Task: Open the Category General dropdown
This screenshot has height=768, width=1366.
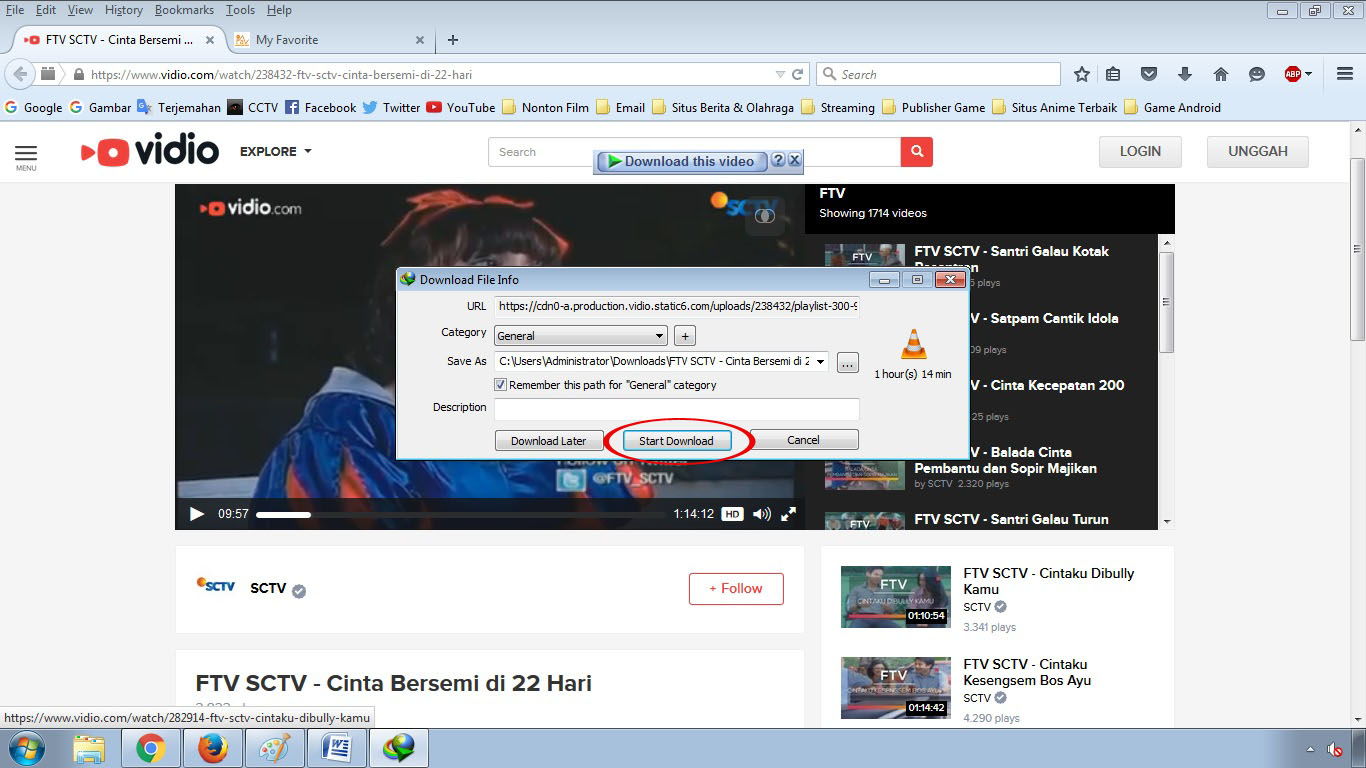Action: [x=580, y=336]
